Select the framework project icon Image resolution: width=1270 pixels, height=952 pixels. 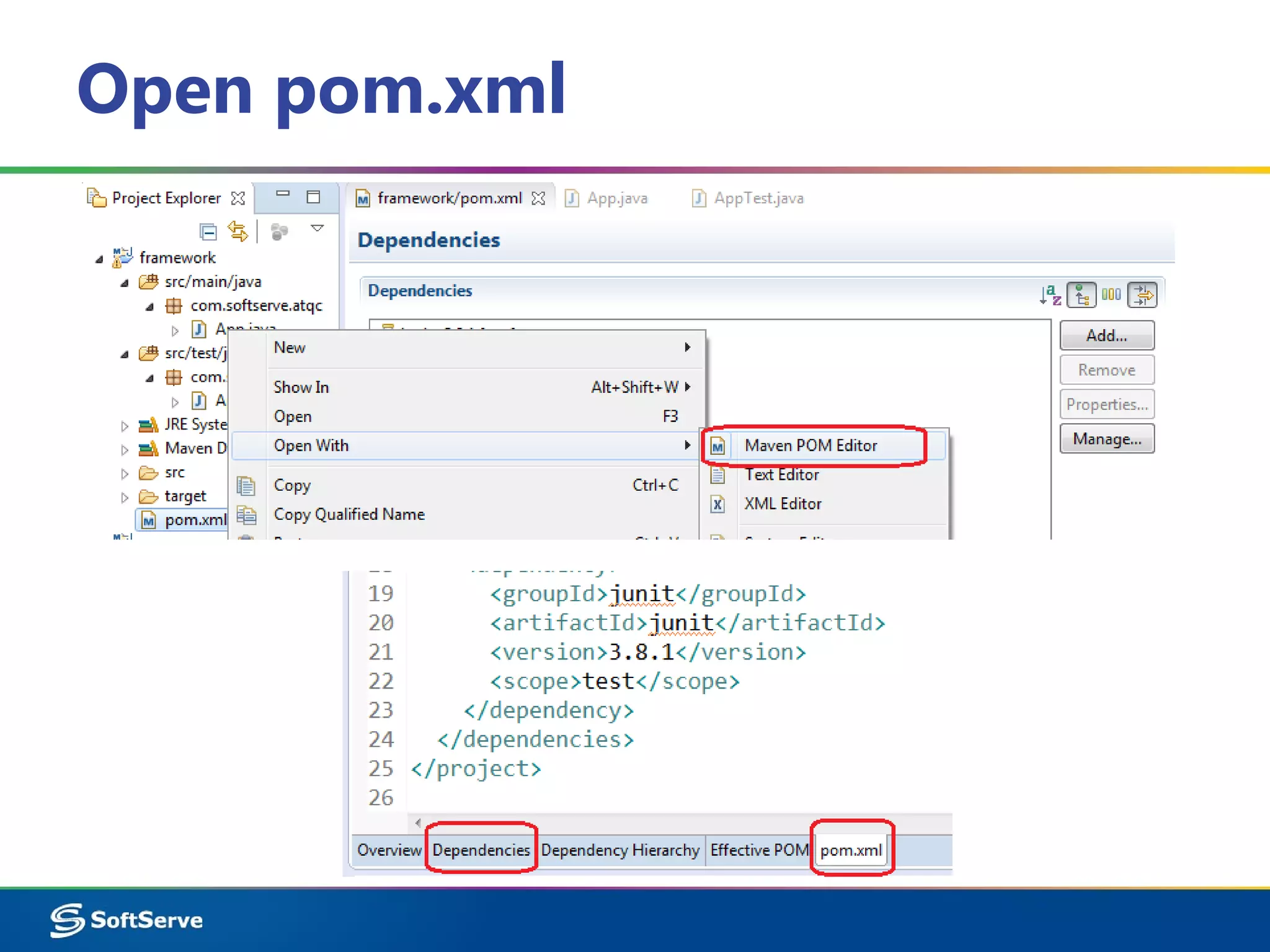pyautogui.click(x=122, y=257)
